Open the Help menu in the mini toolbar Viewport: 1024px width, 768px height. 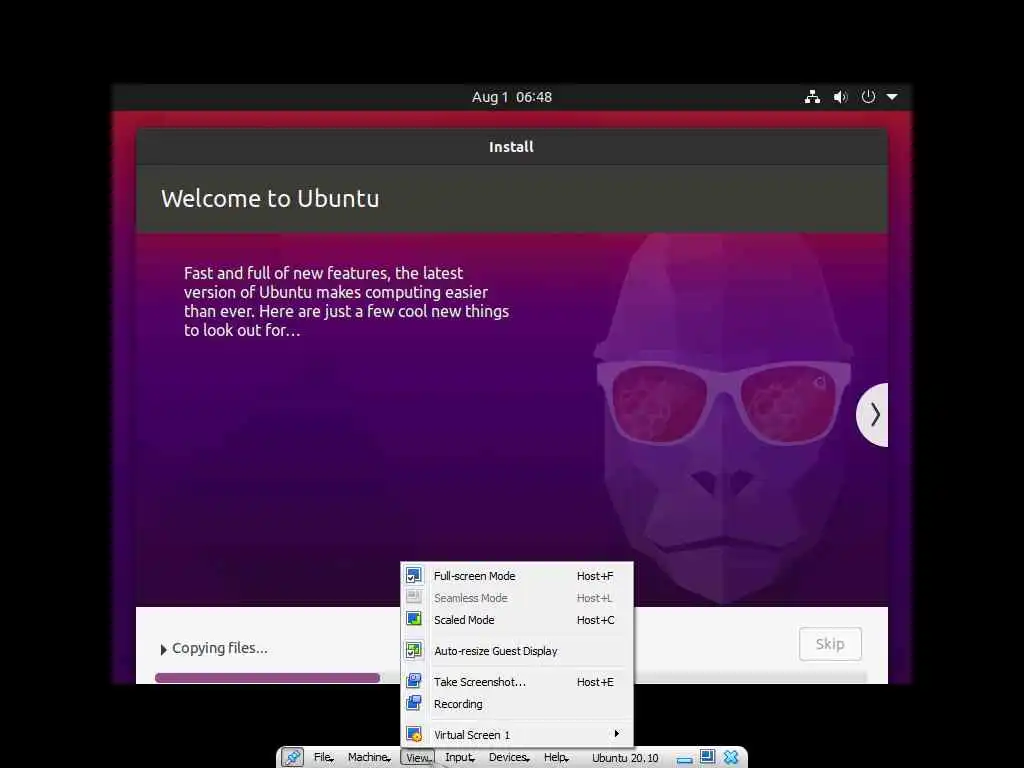[556, 757]
